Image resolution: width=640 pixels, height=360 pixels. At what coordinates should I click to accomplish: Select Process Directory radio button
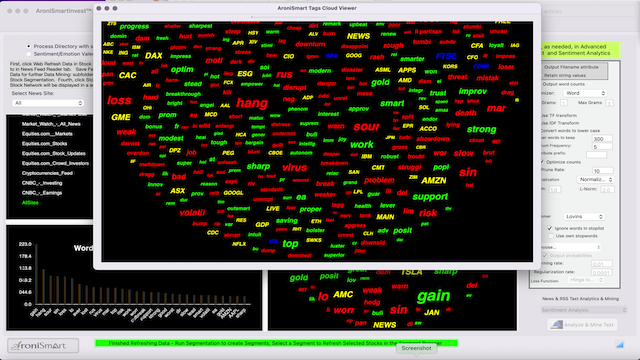[29, 46]
